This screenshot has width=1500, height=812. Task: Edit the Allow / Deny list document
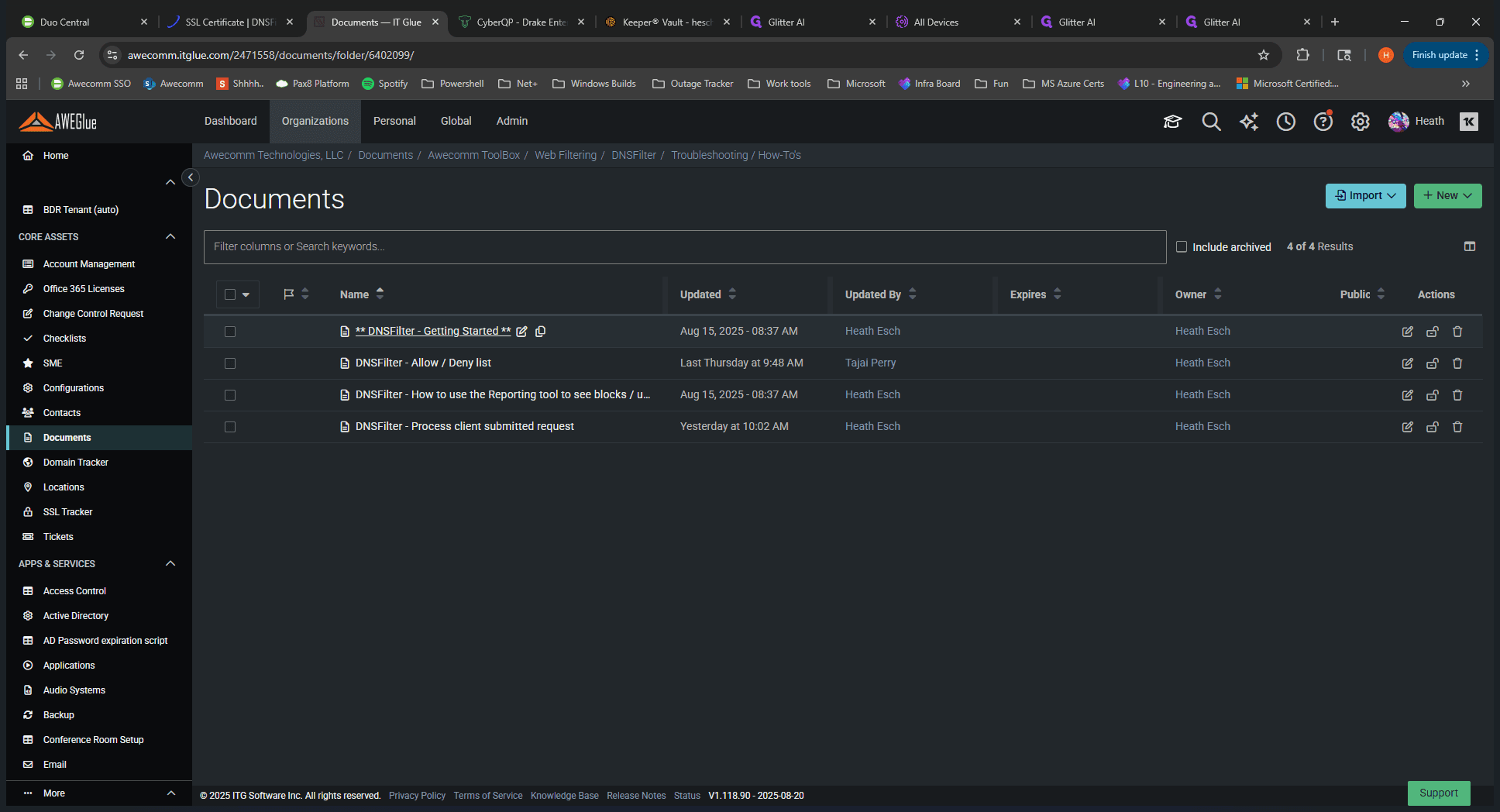[x=1408, y=363]
